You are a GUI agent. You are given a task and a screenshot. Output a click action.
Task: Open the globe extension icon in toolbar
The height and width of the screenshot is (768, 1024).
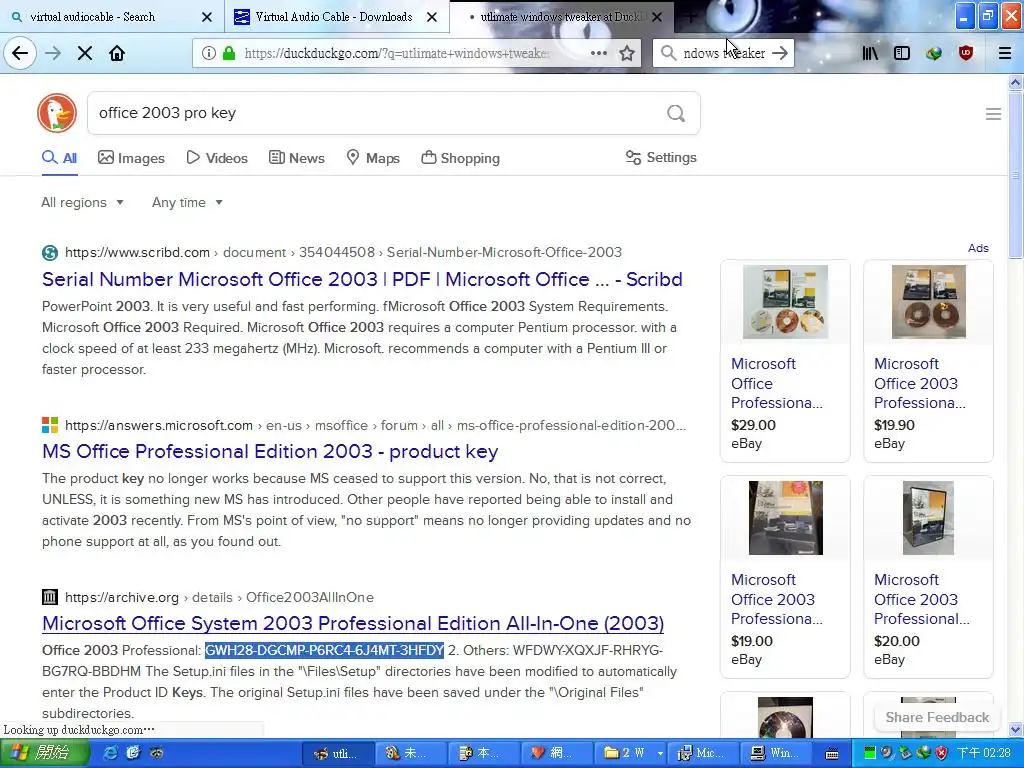click(x=934, y=53)
